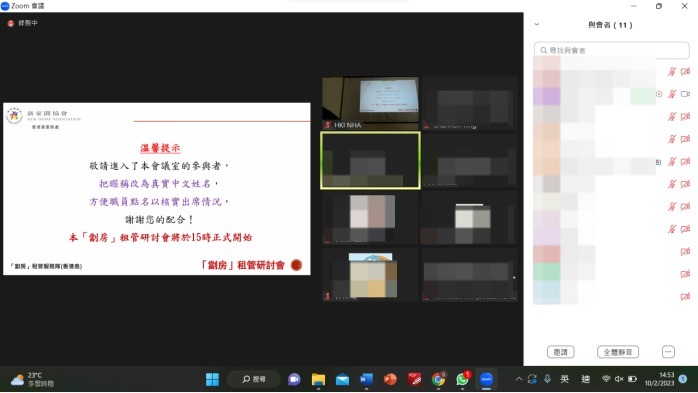Collapse the participants panel chevron
698x393 pixels.
(537, 24)
